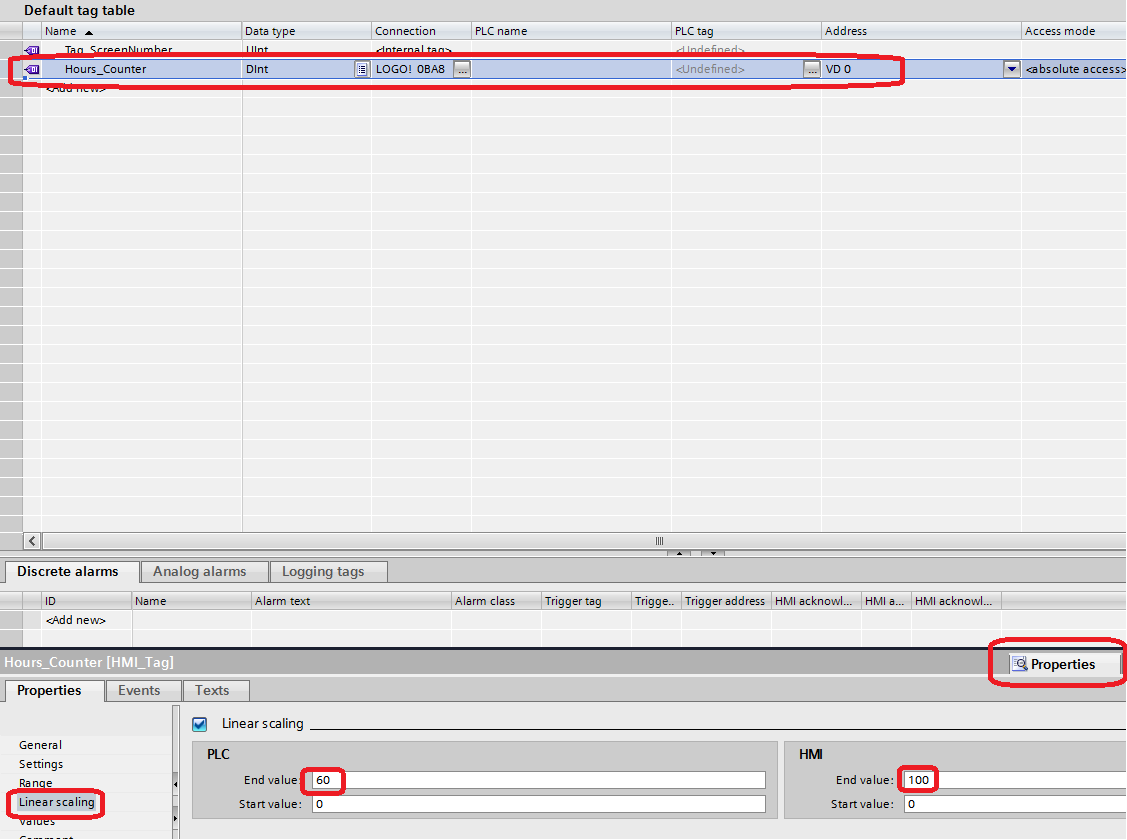
Task: Click the Hours_Counter name cell
Action: tap(142, 70)
